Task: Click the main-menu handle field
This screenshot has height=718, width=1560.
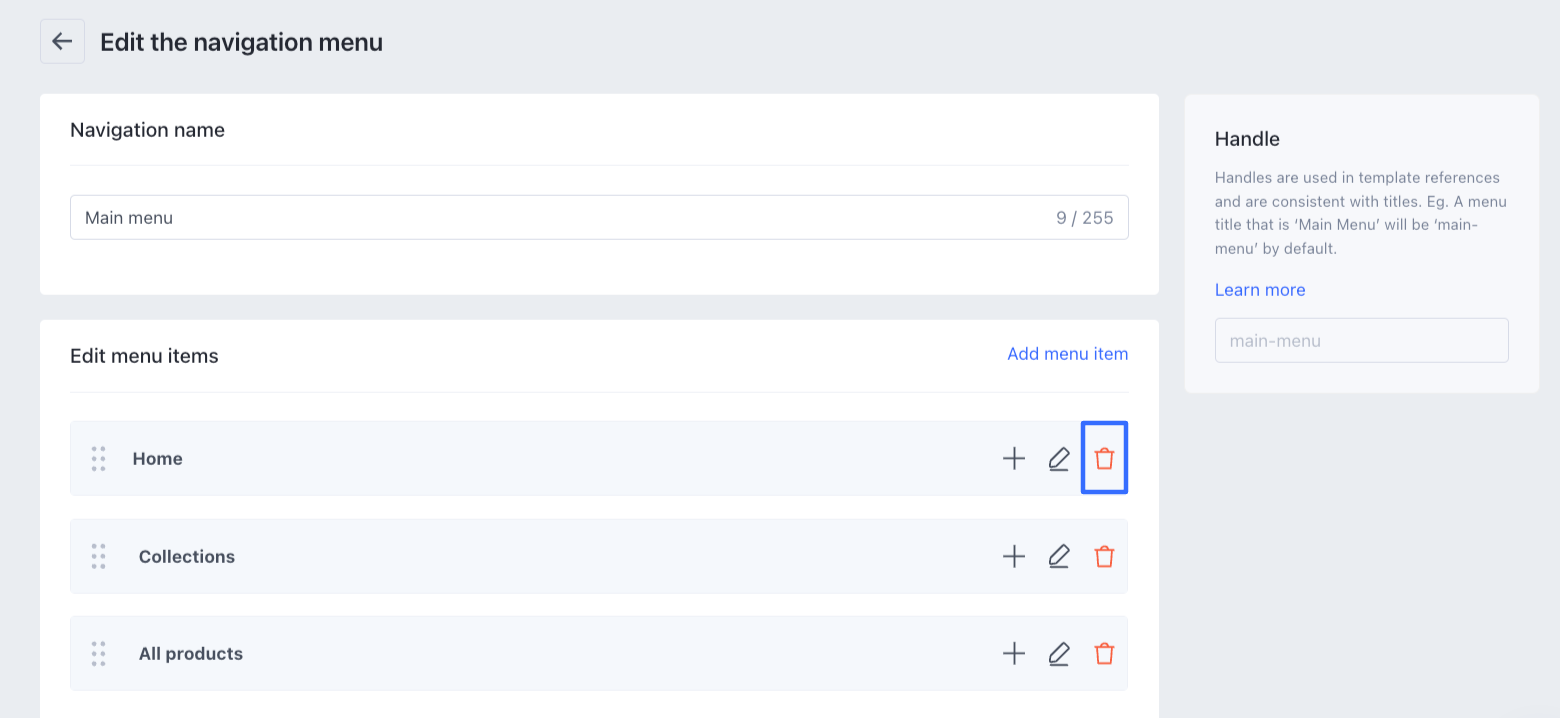Action: [x=1361, y=341]
